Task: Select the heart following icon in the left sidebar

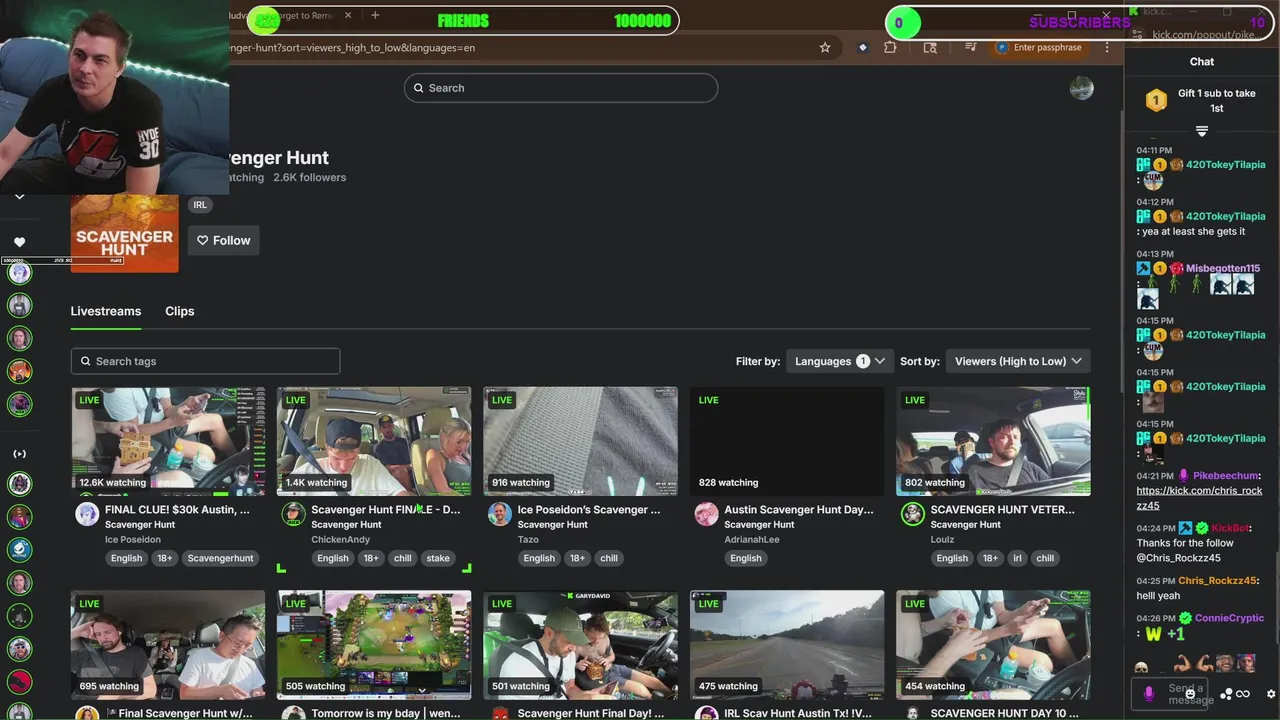Action: coord(19,242)
